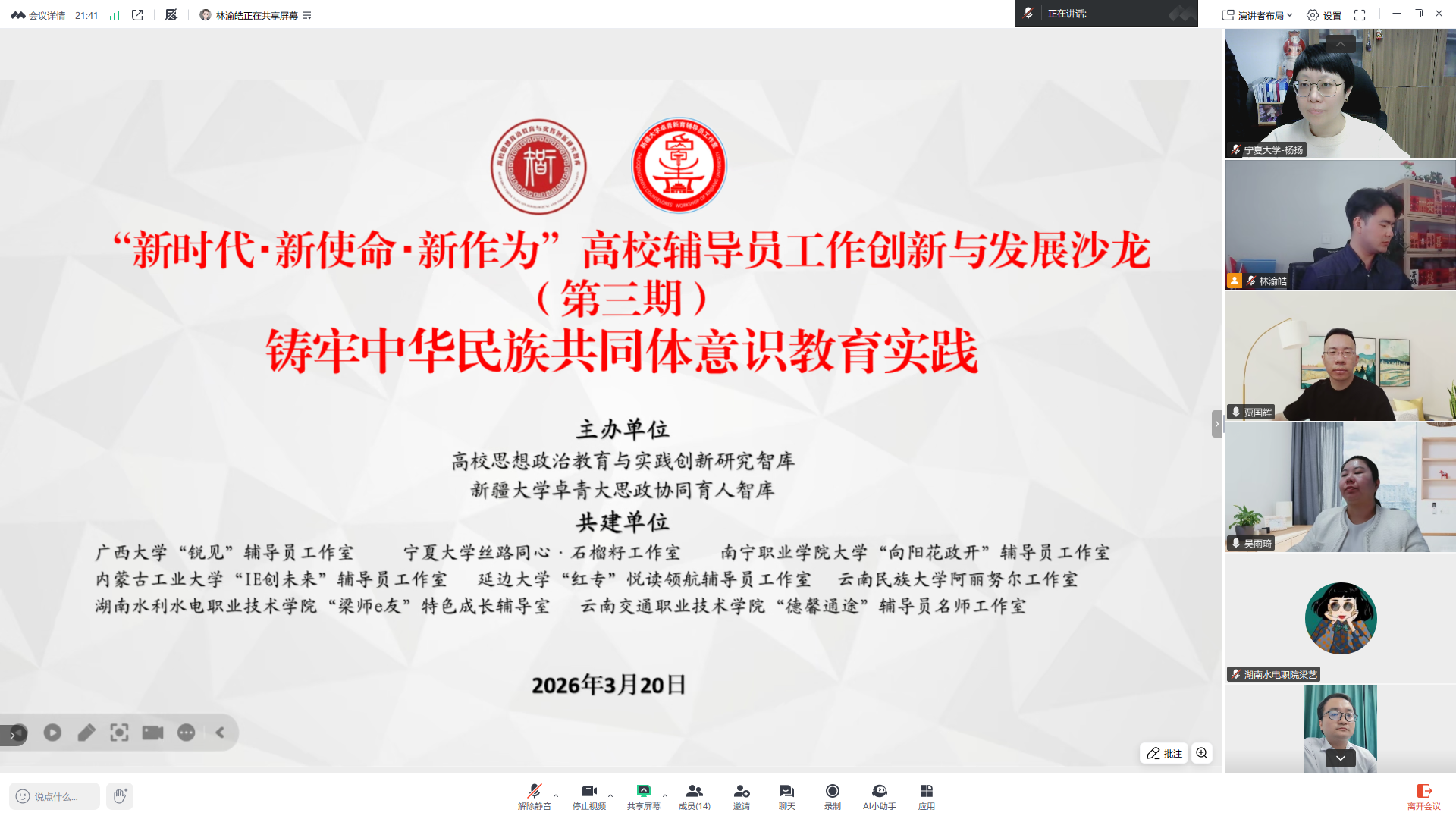
Task: Click the zoom magnifier icon beside 批注
Action: click(x=1202, y=753)
